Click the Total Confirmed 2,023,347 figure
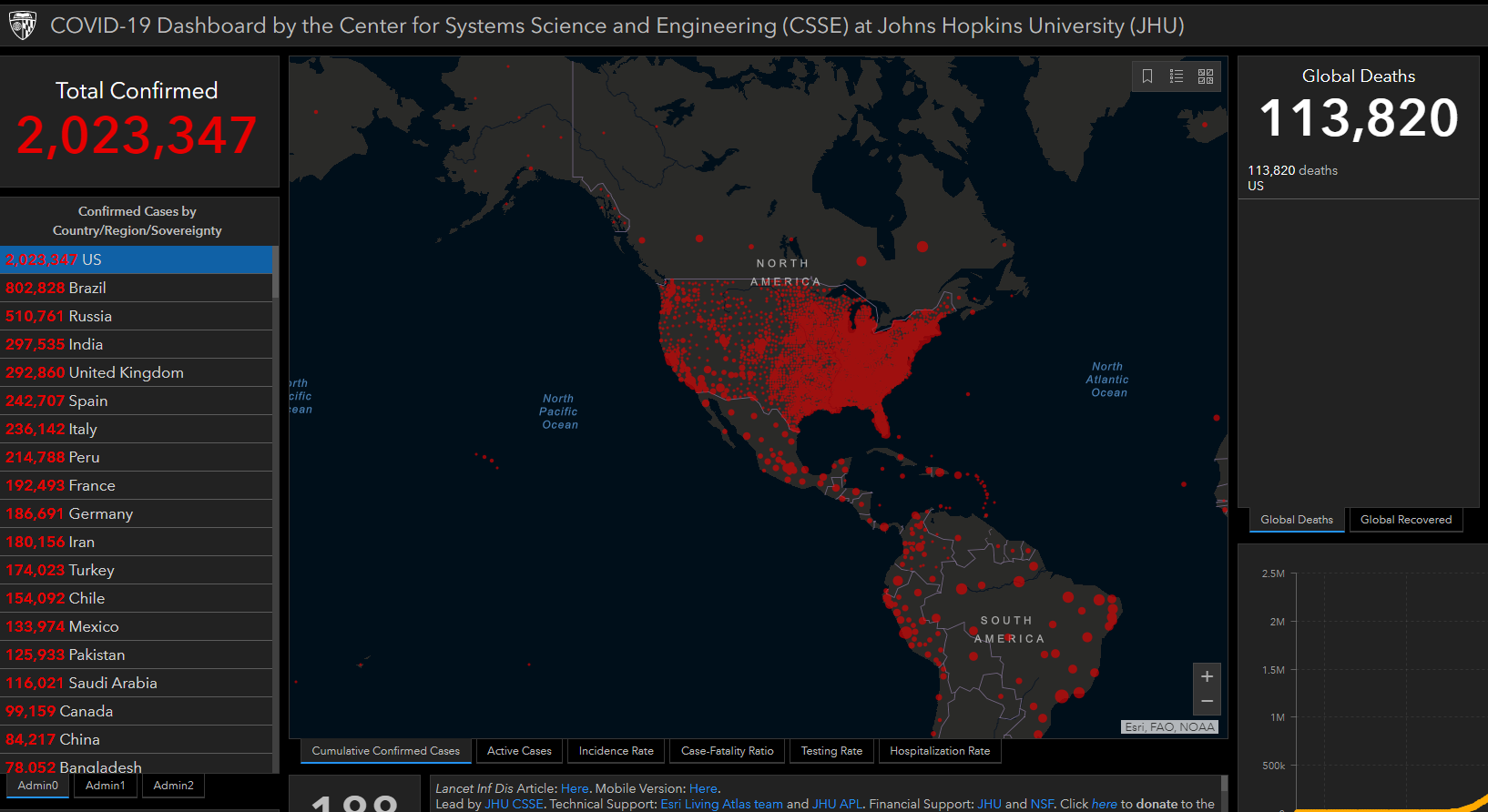The image size is (1488, 812). [137, 136]
